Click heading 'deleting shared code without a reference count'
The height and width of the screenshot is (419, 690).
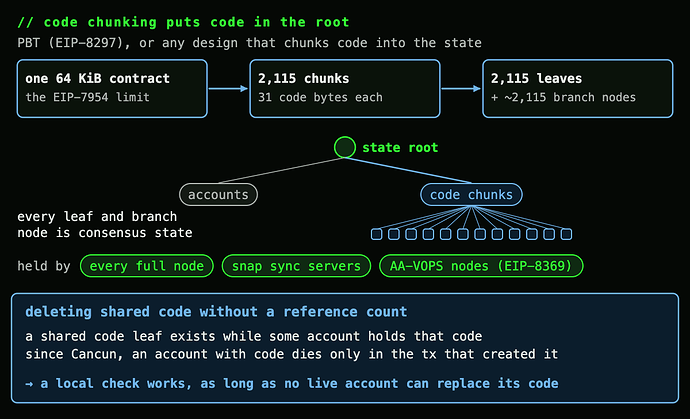[216, 312]
